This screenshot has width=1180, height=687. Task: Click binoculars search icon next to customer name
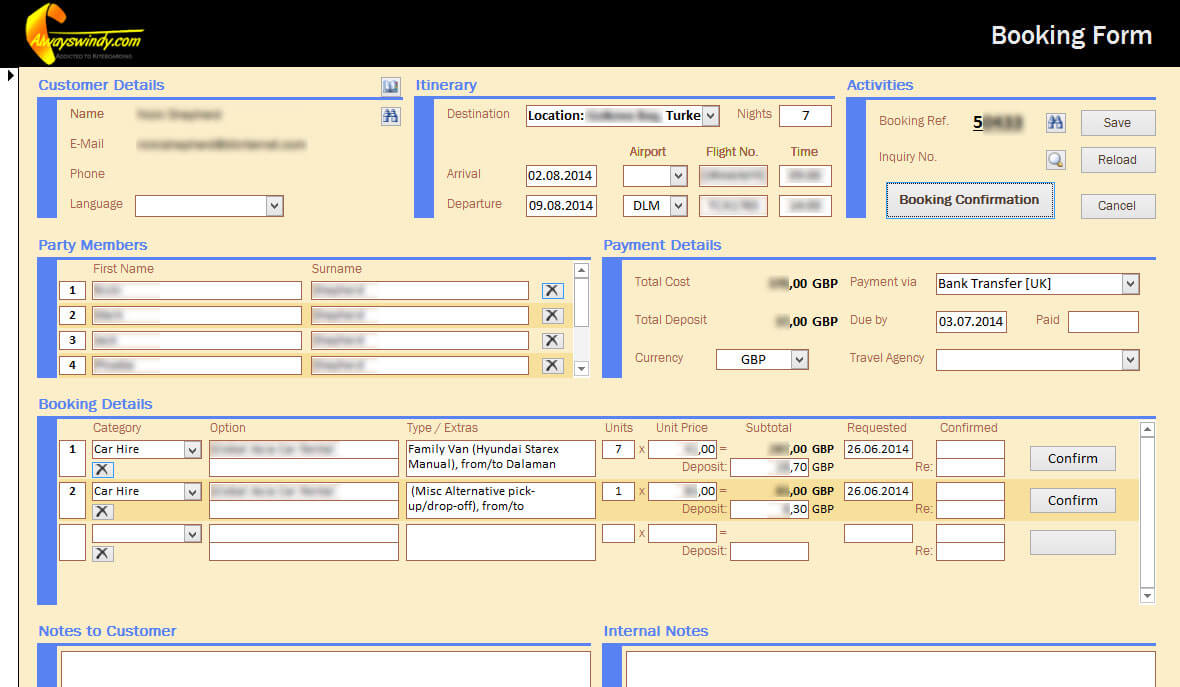[x=391, y=116]
